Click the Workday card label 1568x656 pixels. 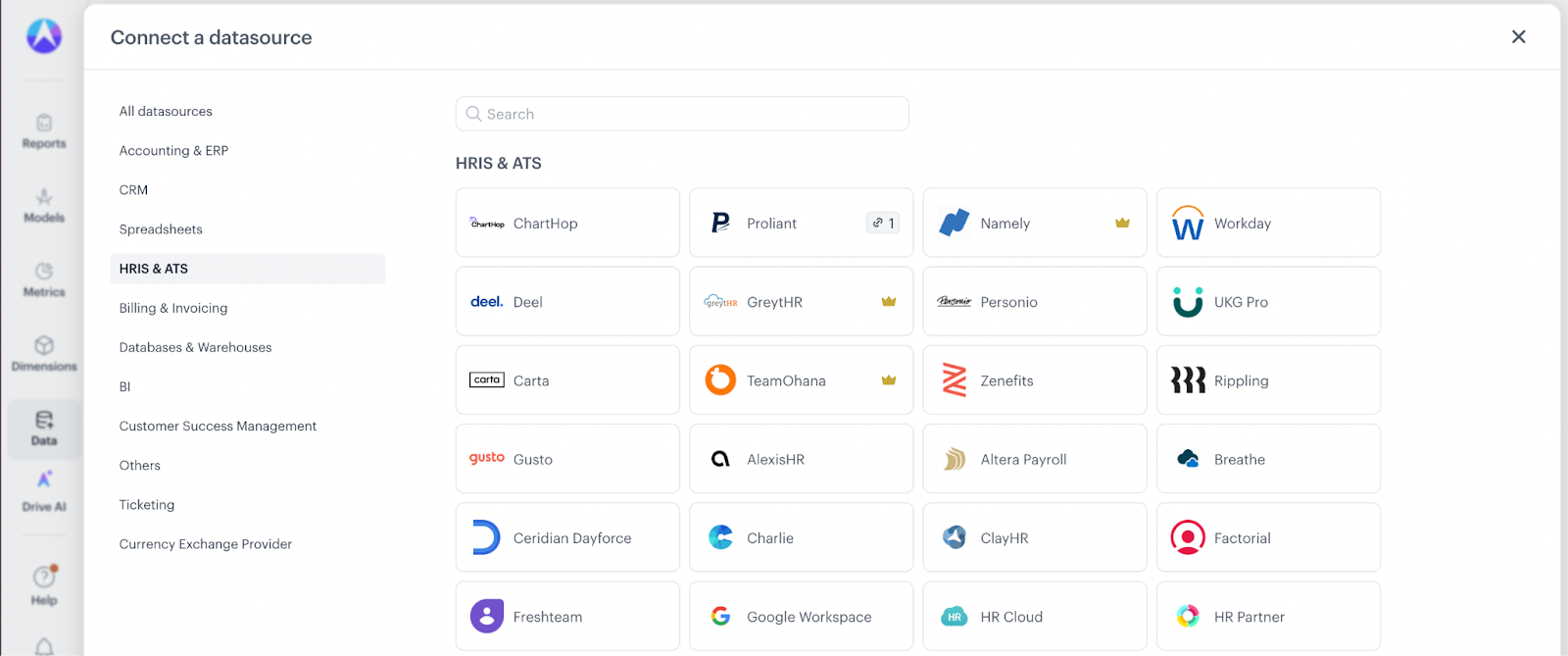tap(1243, 224)
